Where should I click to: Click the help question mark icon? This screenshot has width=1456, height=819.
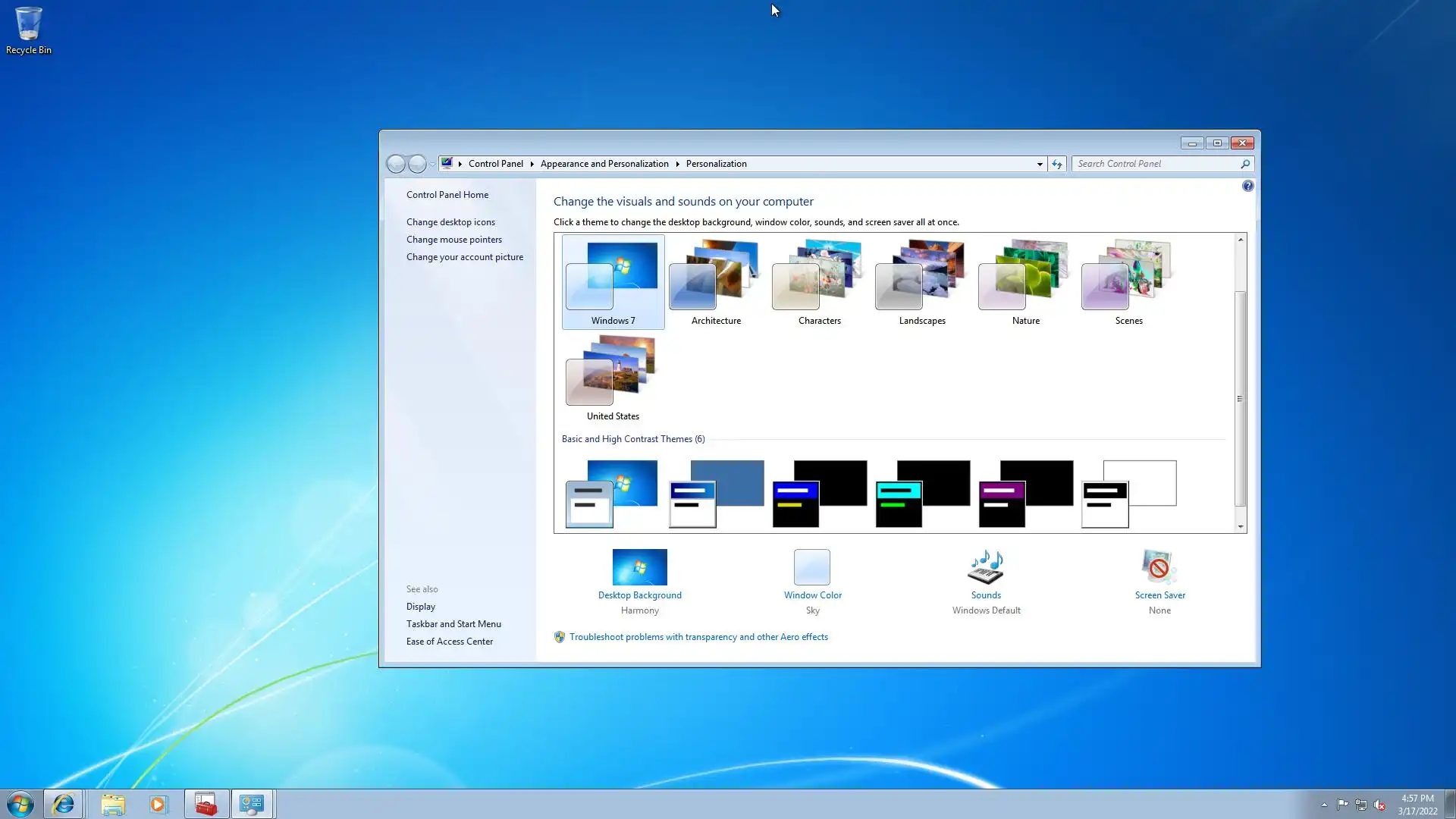pyautogui.click(x=1247, y=187)
